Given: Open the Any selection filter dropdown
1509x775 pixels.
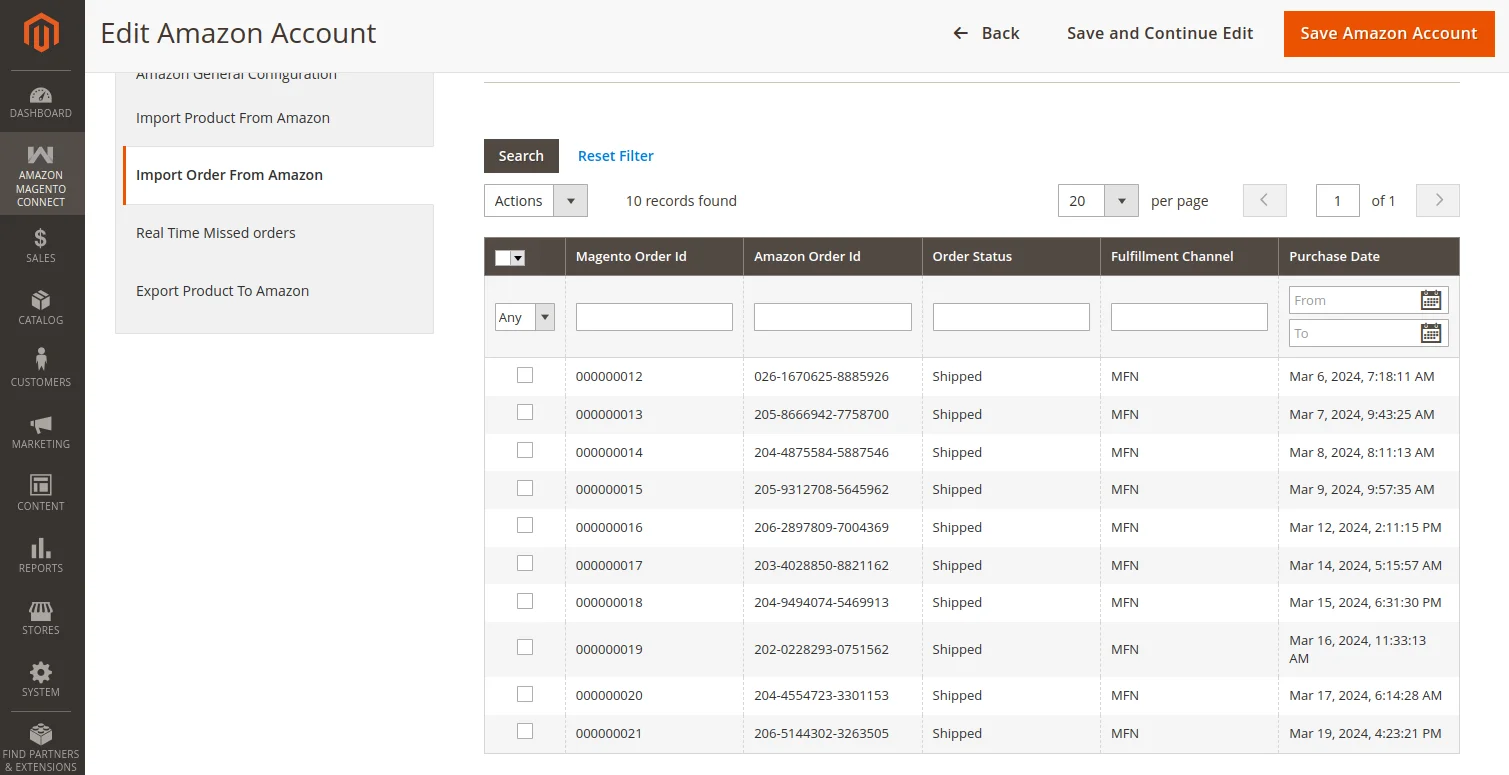Looking at the screenshot, I should (525, 317).
